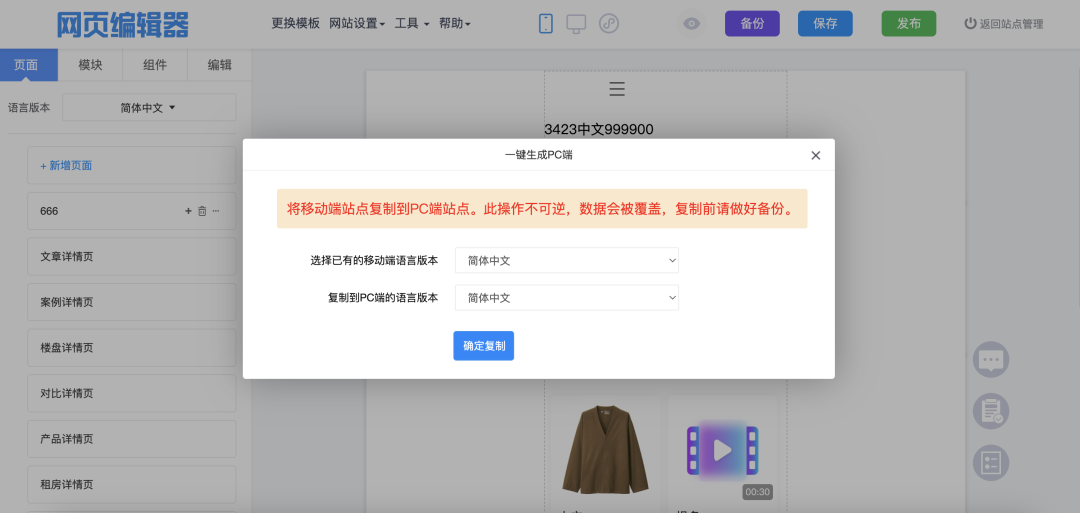Click the plus icon on page 666
This screenshot has width=1080, height=513.
[188, 211]
